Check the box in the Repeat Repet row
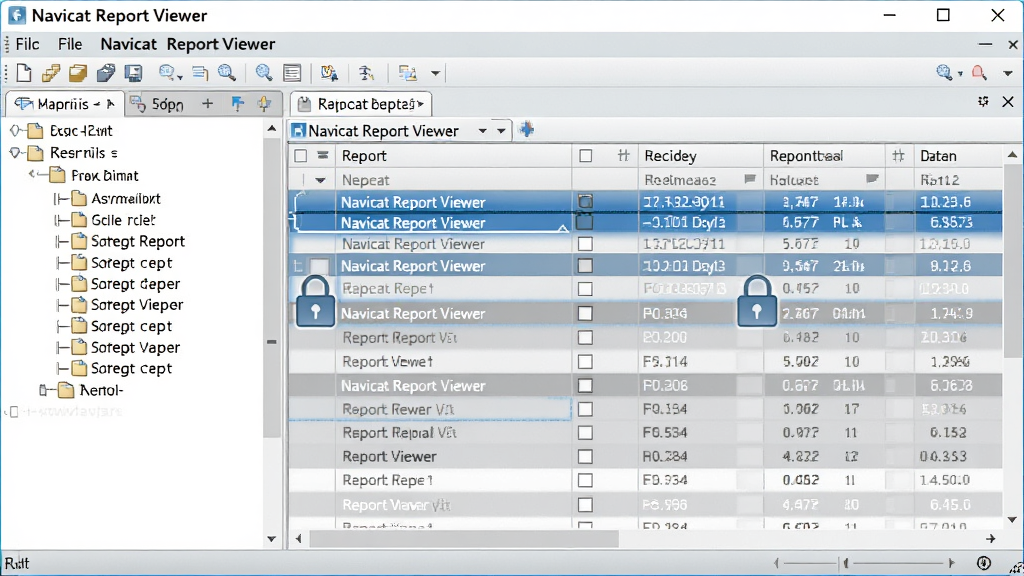Viewport: 1024px width, 576px height. tap(585, 289)
